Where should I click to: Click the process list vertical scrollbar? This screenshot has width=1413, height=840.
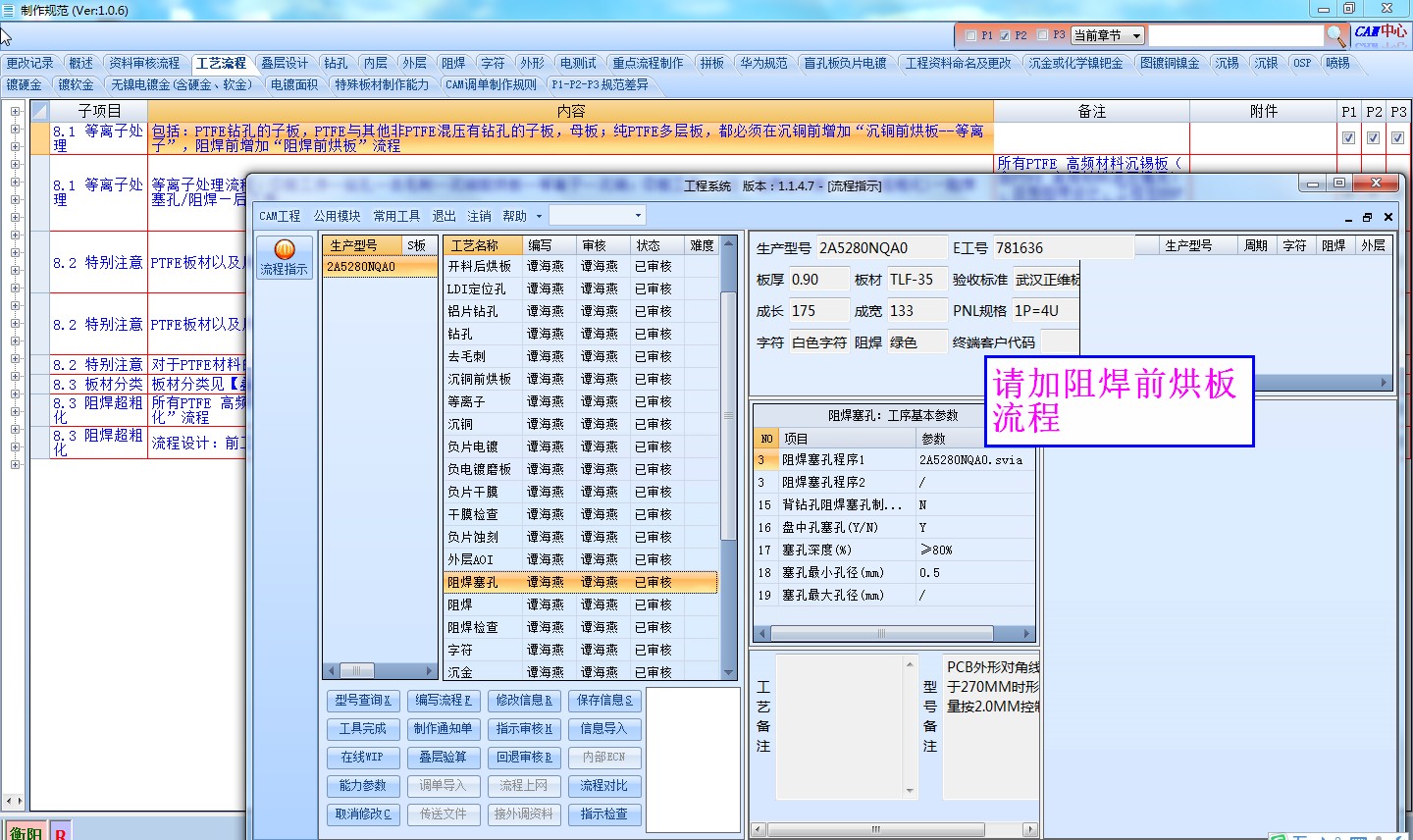(728, 456)
